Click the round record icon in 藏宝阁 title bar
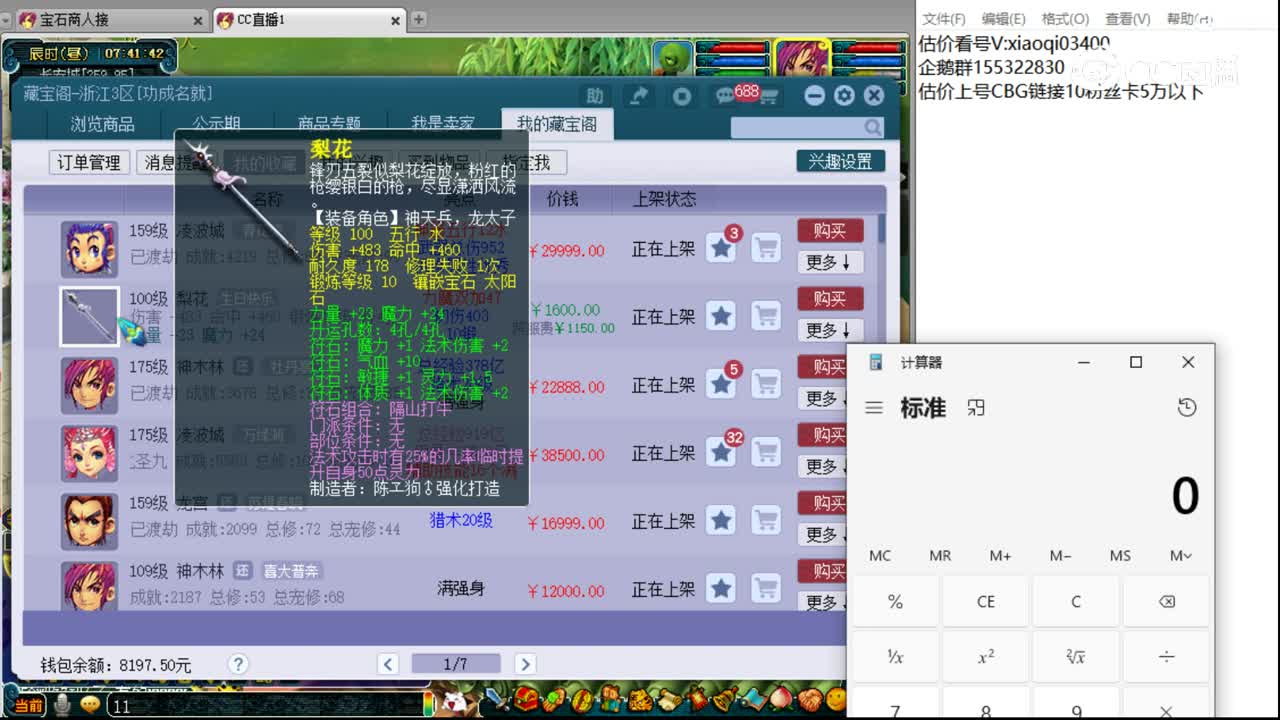 point(682,96)
